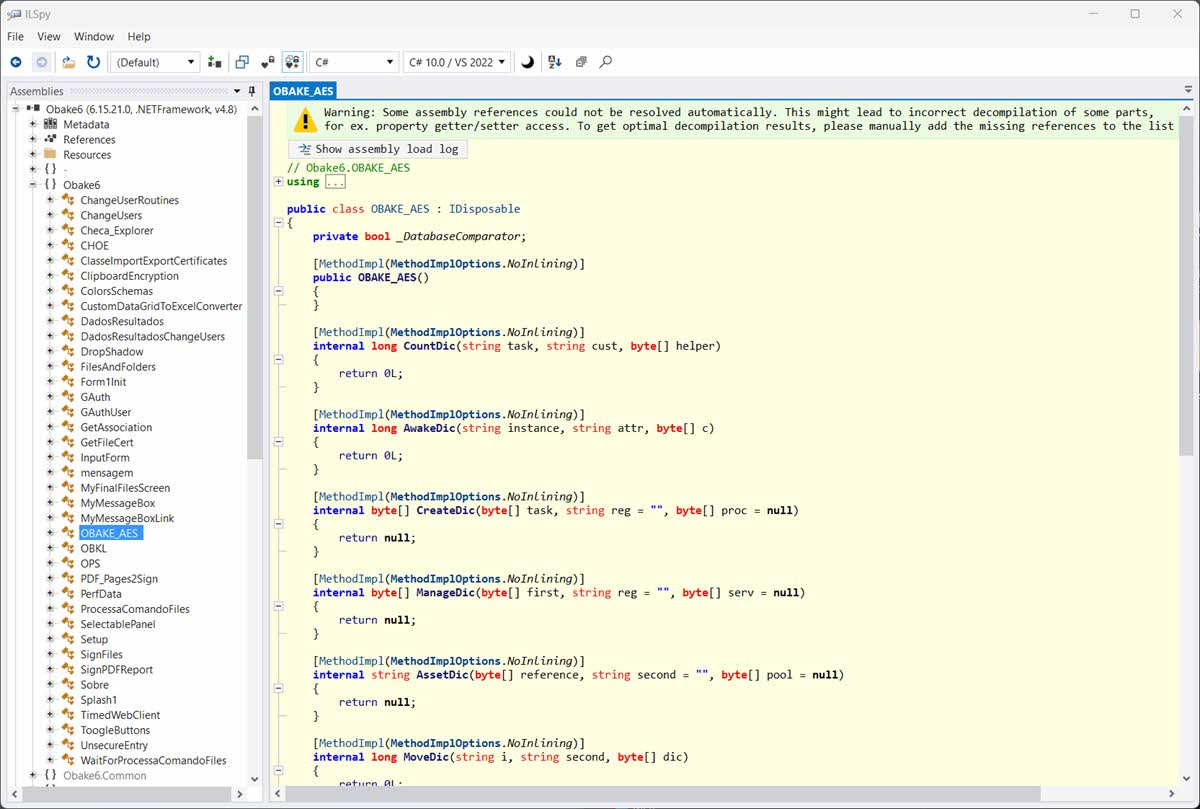
Task: Click the class icon beside UnsecureEntry
Action: pyautogui.click(x=68, y=745)
